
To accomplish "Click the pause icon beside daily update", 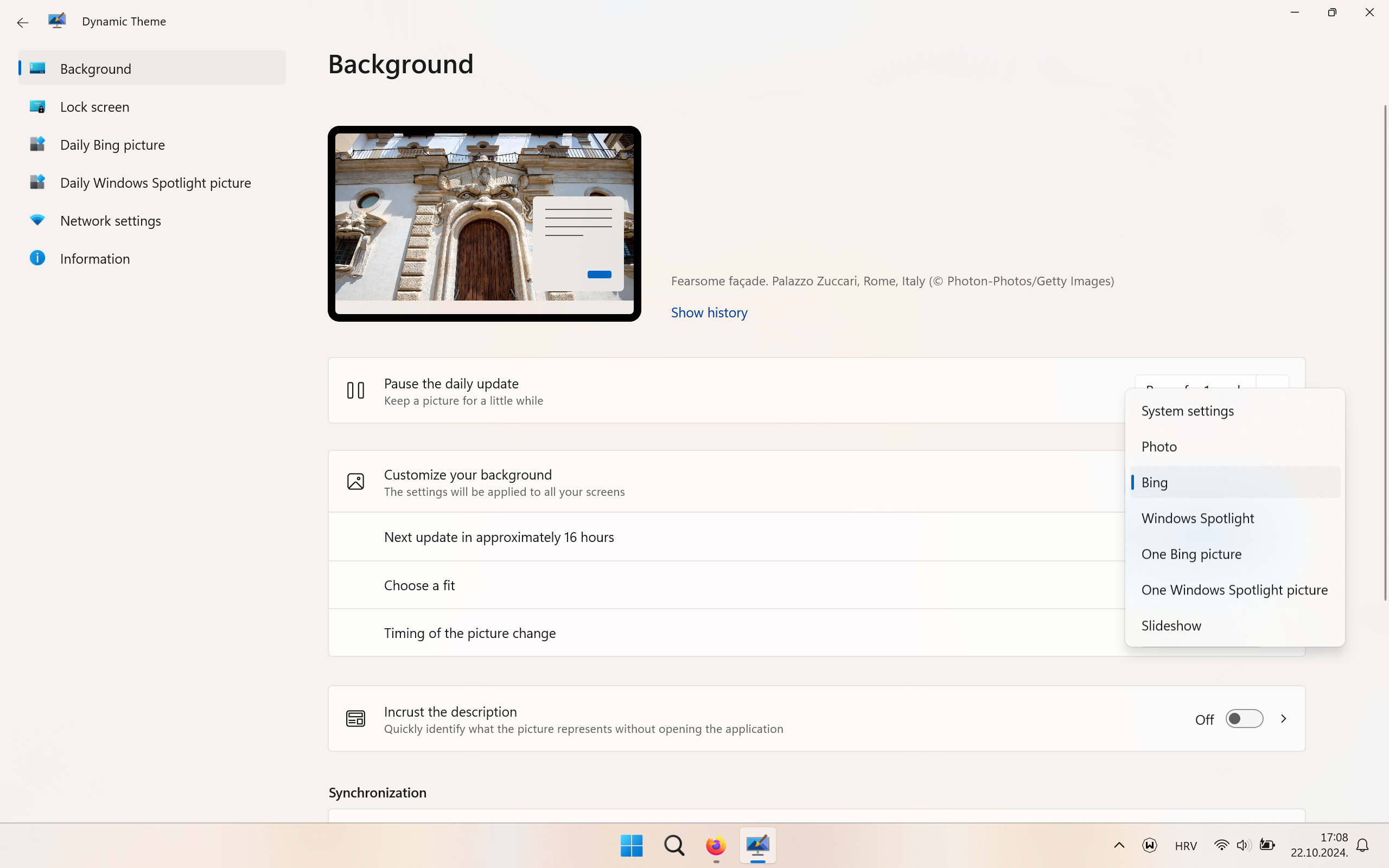I will click(x=355, y=391).
